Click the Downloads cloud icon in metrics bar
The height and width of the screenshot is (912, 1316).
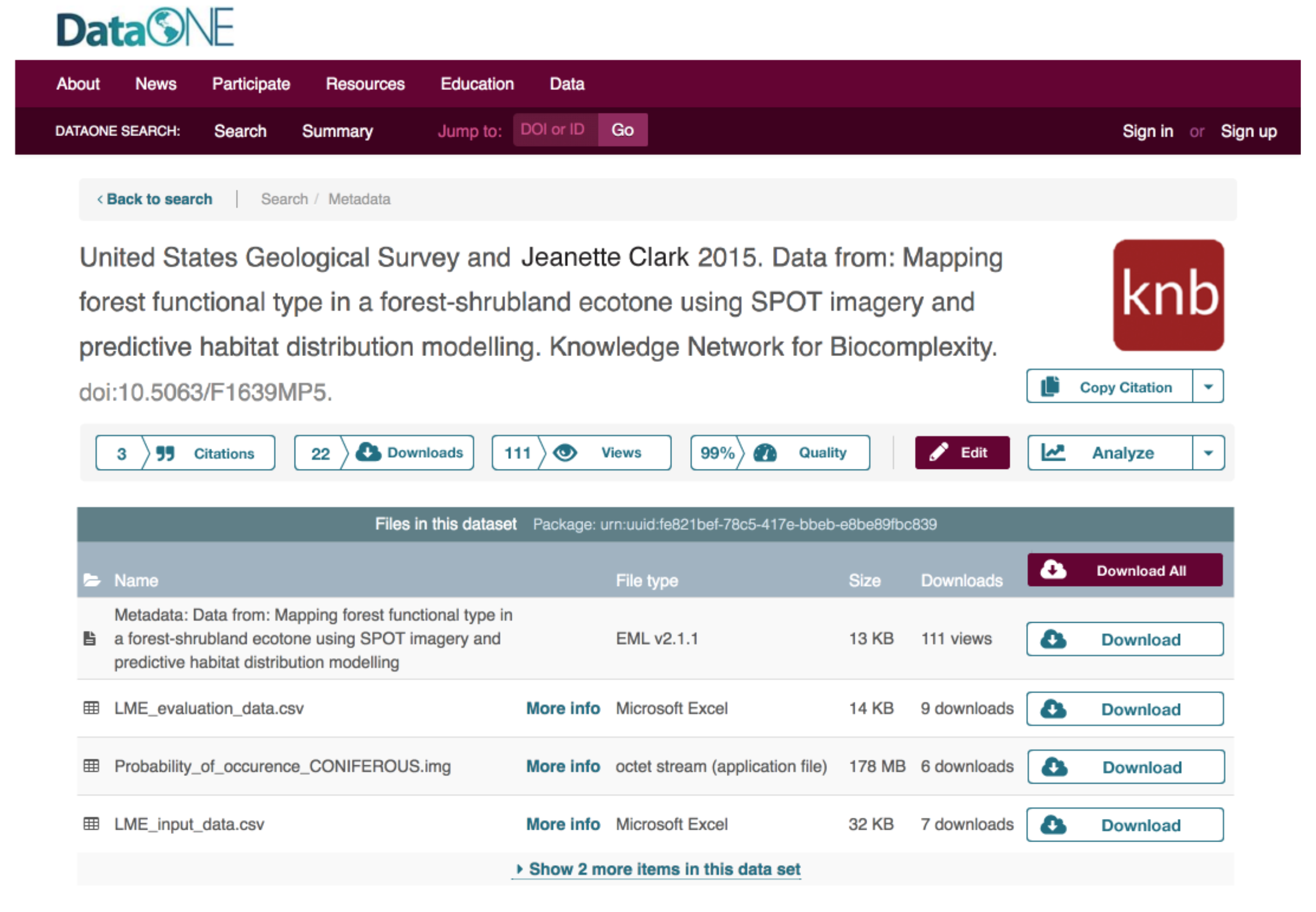368,452
